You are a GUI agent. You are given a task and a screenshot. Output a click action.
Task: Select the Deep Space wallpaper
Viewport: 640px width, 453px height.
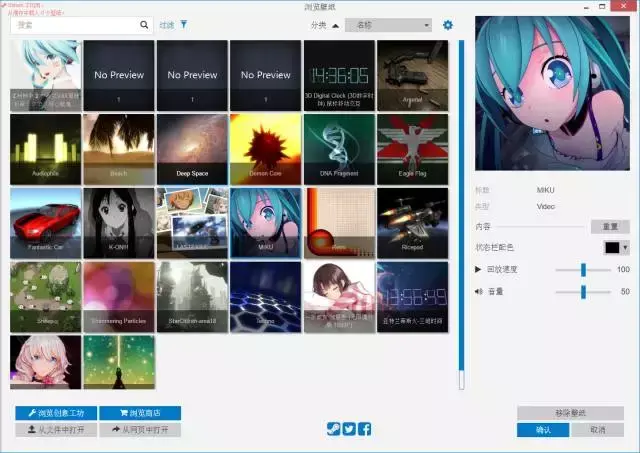[192, 149]
